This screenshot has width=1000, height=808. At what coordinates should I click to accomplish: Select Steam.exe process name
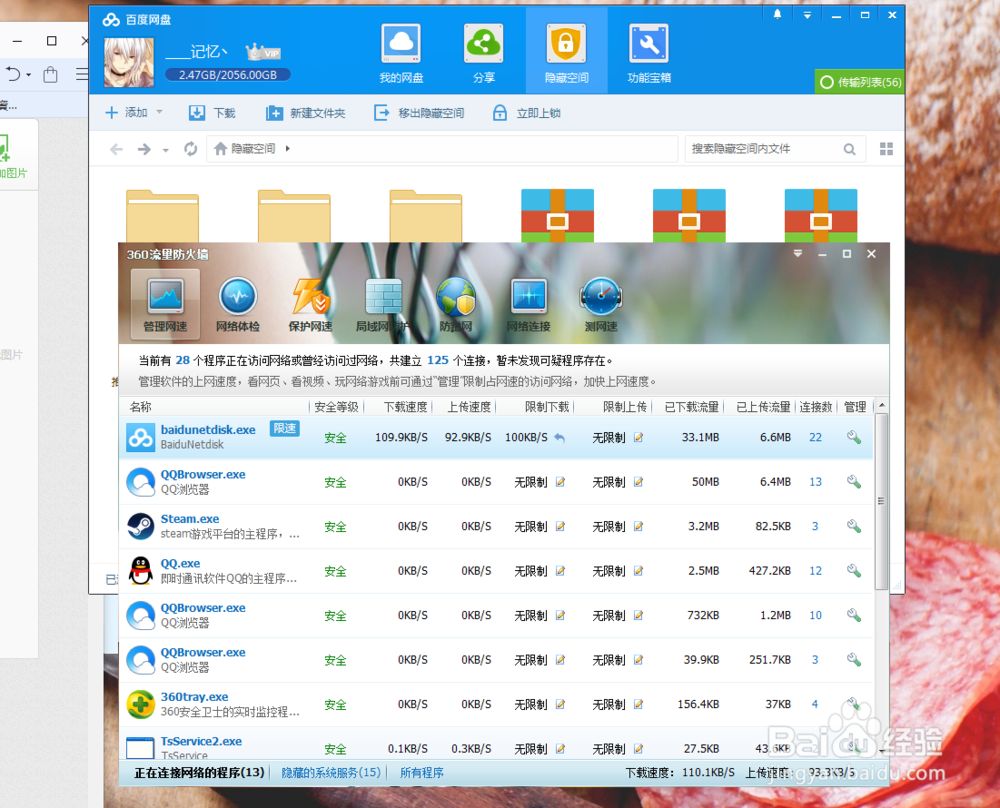tap(189, 518)
